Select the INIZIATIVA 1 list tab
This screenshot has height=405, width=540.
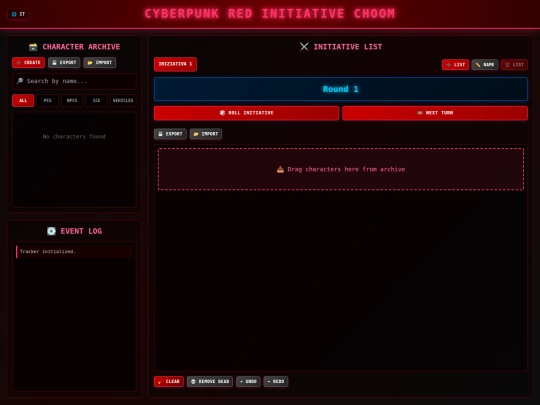click(x=175, y=64)
